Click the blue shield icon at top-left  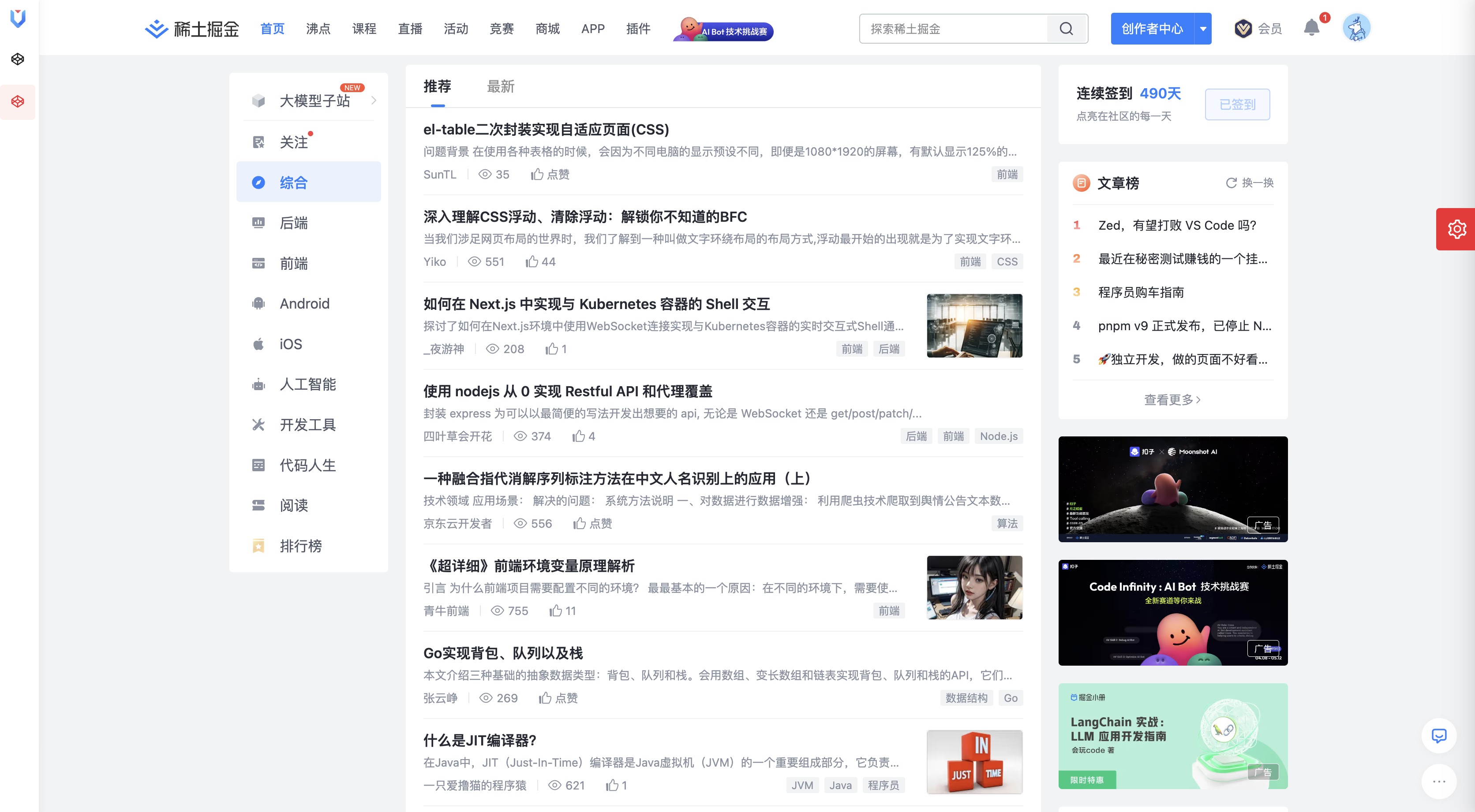(x=18, y=19)
